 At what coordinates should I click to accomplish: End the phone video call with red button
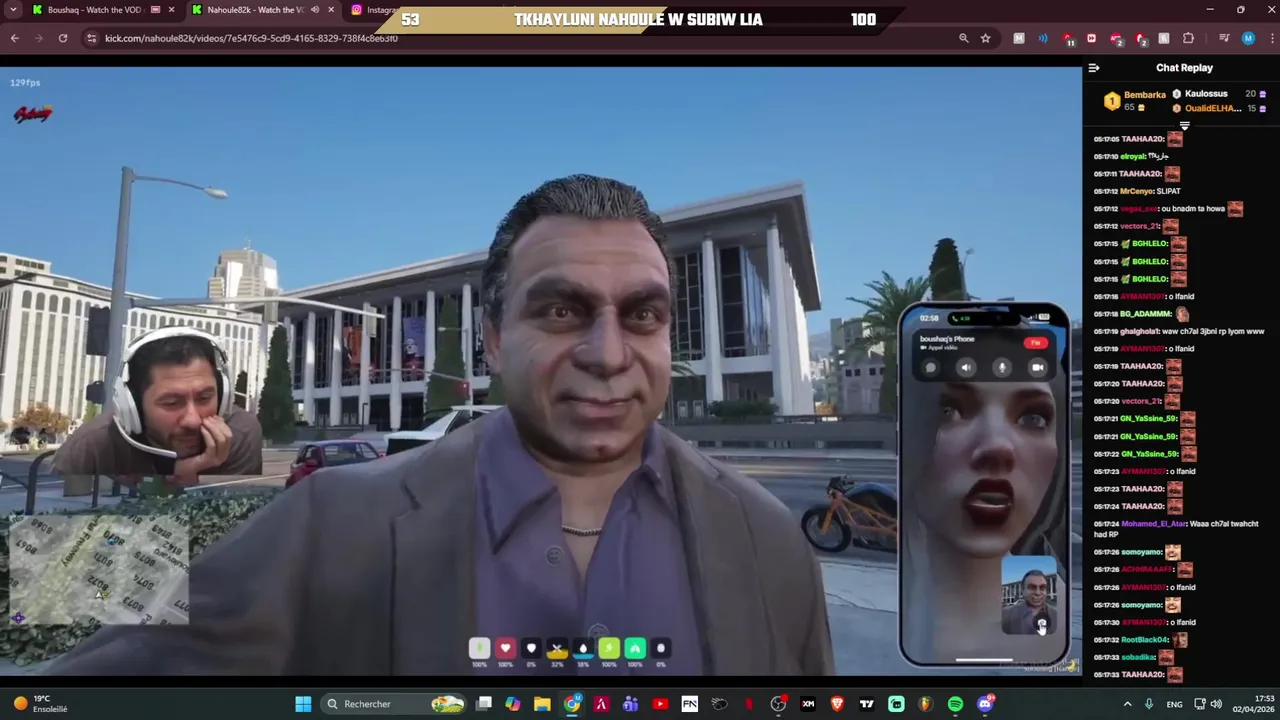1035,343
